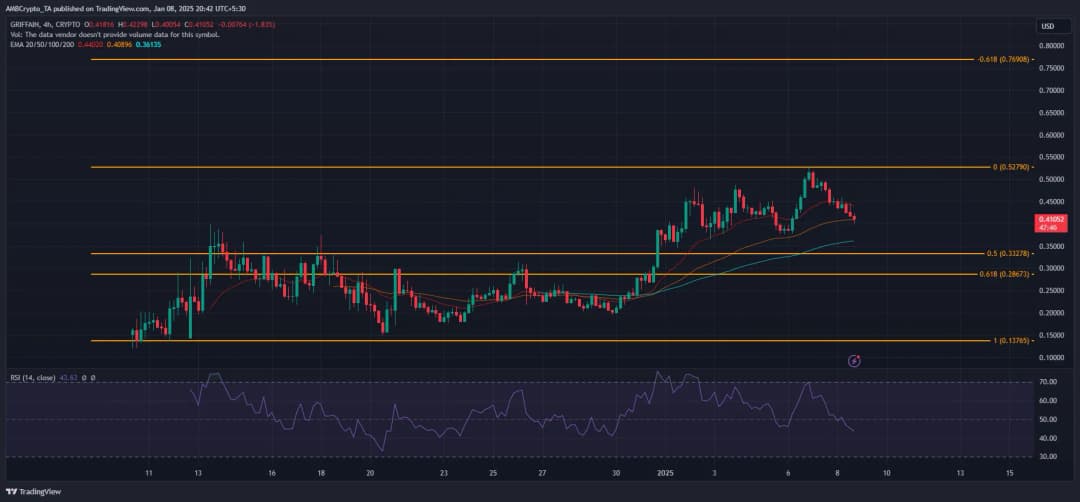Open the USD currency selector
The height and width of the screenshot is (502, 1080).
(1048, 26)
